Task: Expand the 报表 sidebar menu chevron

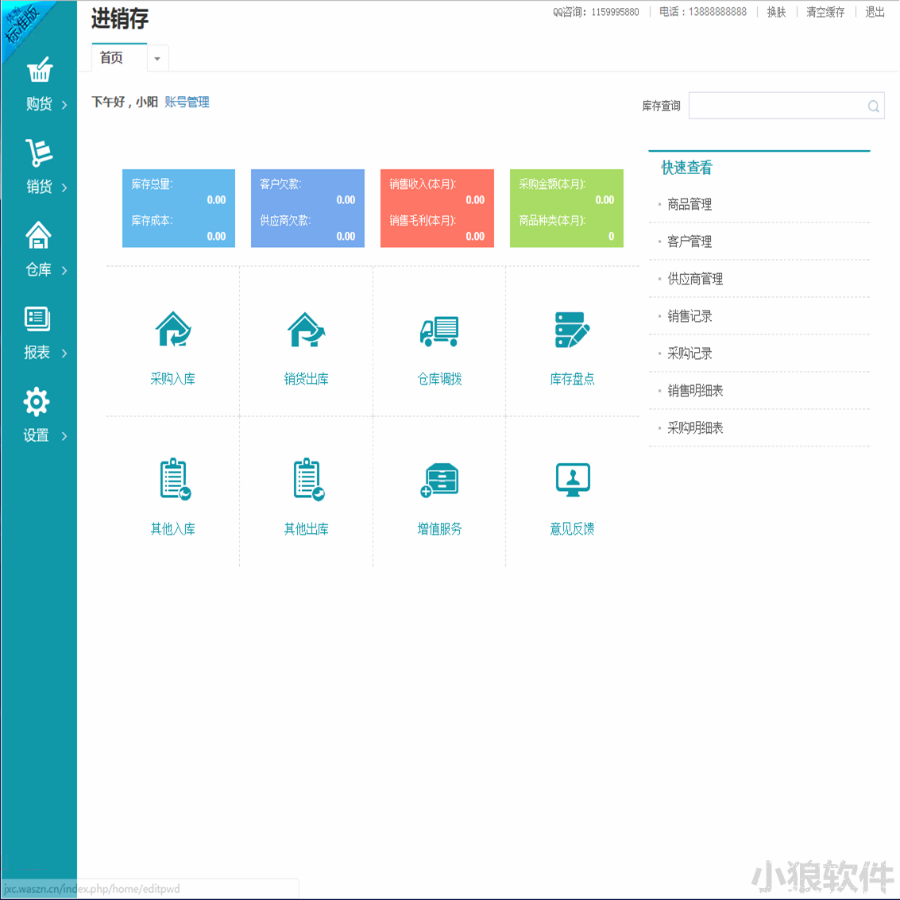Action: click(x=62, y=352)
